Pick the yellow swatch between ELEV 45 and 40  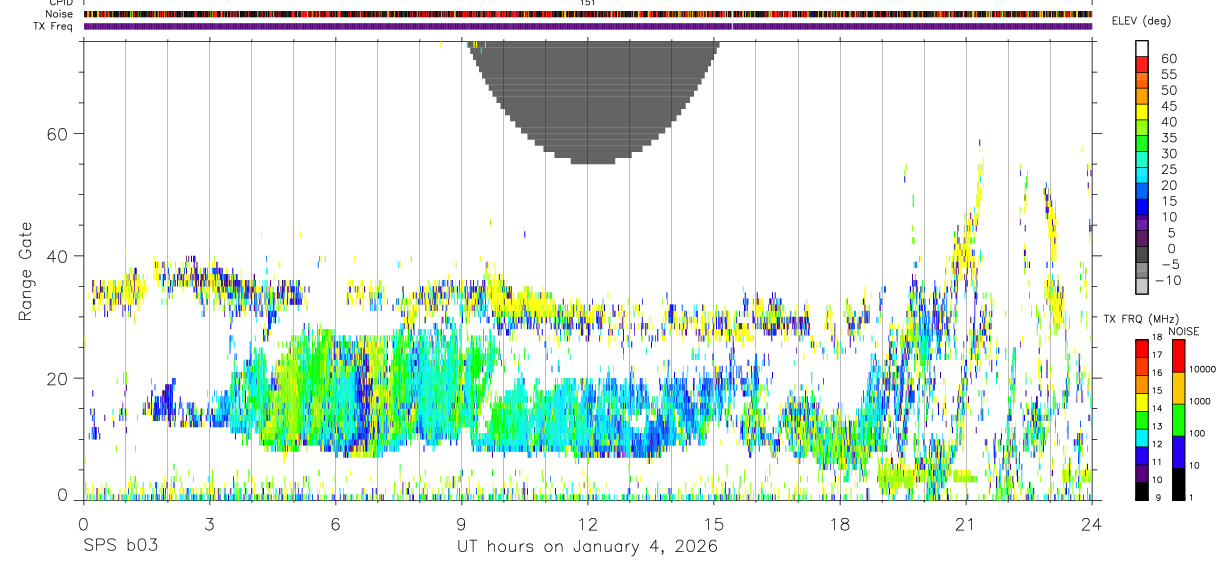point(1142,112)
